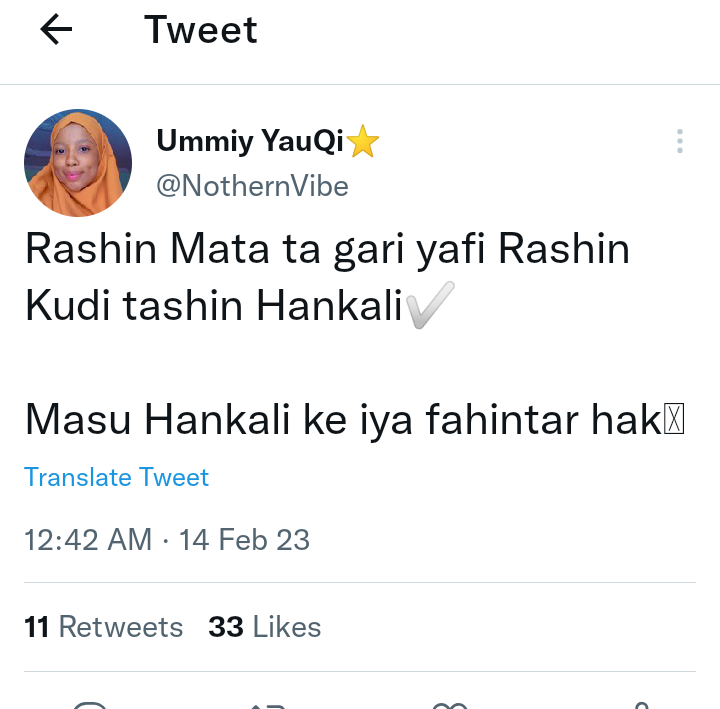720x709 pixels.
Task: Tap the display name Ummiy YauQi
Action: pyautogui.click(x=250, y=142)
